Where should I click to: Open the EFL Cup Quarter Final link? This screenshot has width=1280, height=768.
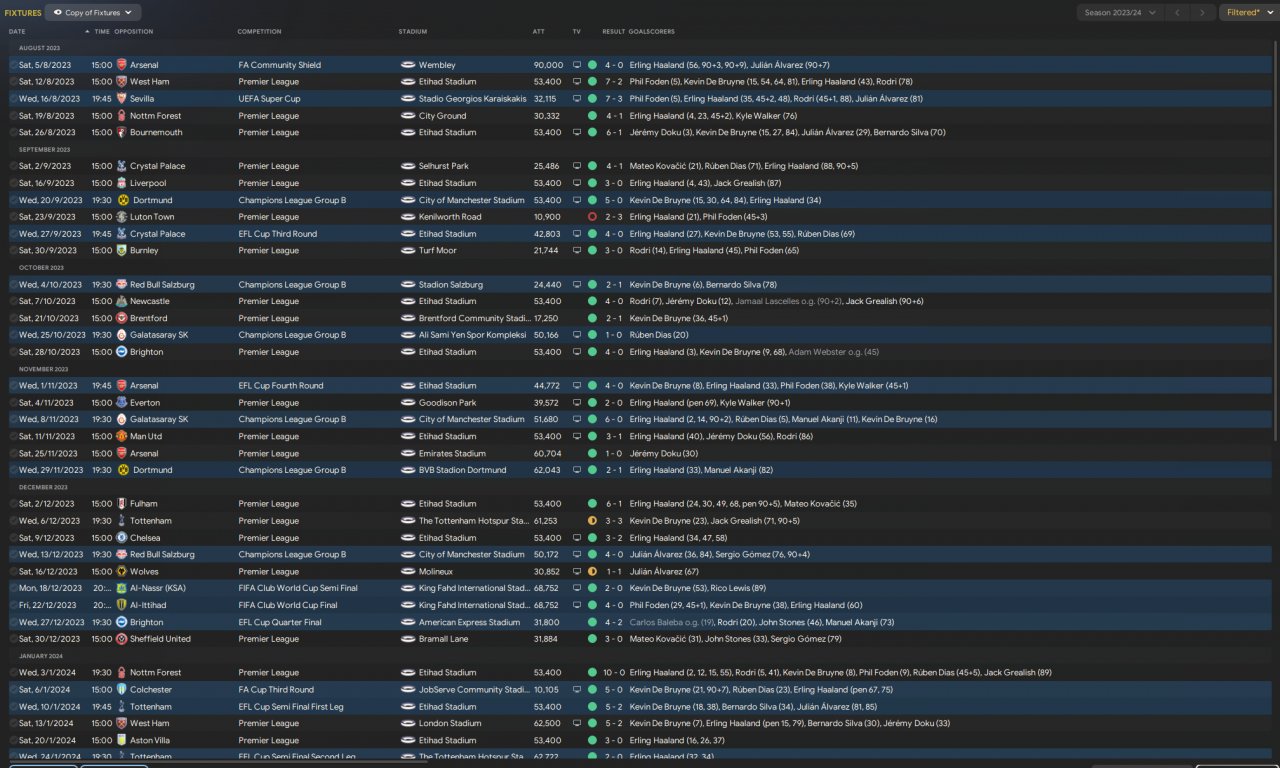[280, 622]
